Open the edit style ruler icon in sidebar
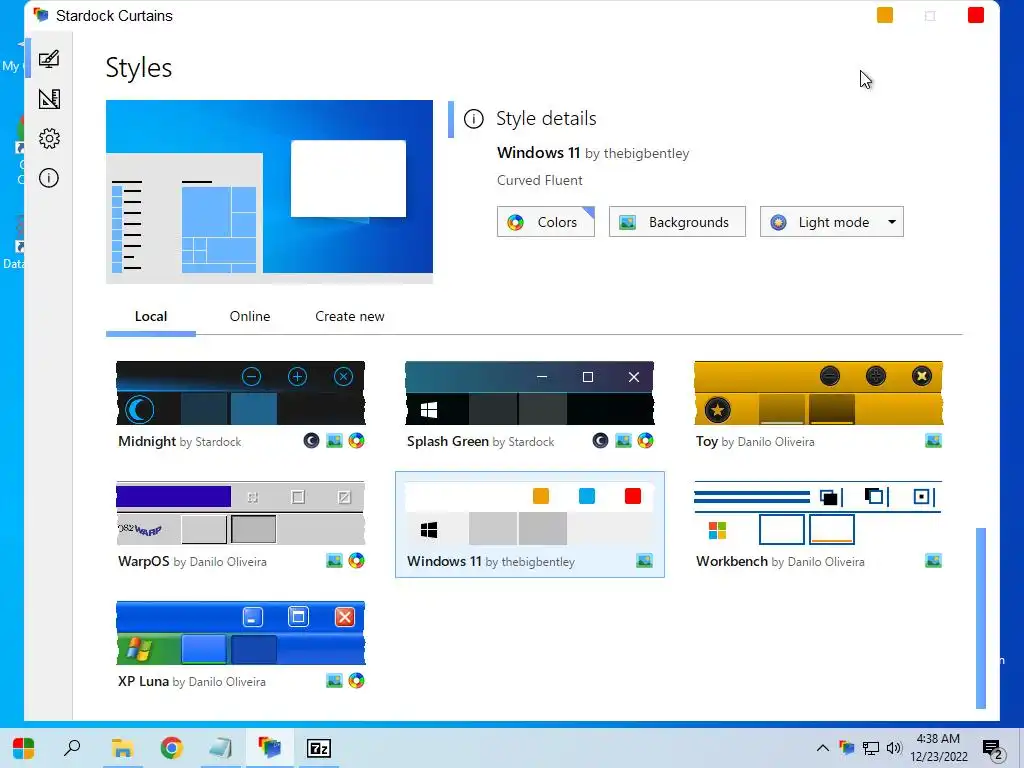This screenshot has height=768, width=1024. tap(49, 99)
